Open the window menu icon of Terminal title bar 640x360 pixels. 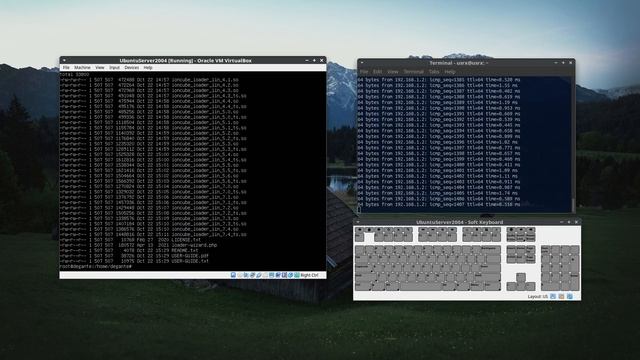362,63
